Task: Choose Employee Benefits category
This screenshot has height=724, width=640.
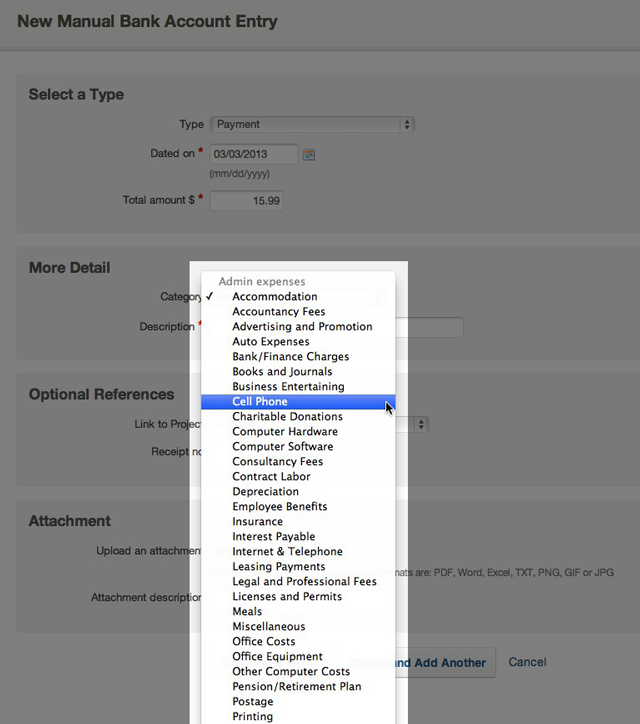Action: click(279, 507)
